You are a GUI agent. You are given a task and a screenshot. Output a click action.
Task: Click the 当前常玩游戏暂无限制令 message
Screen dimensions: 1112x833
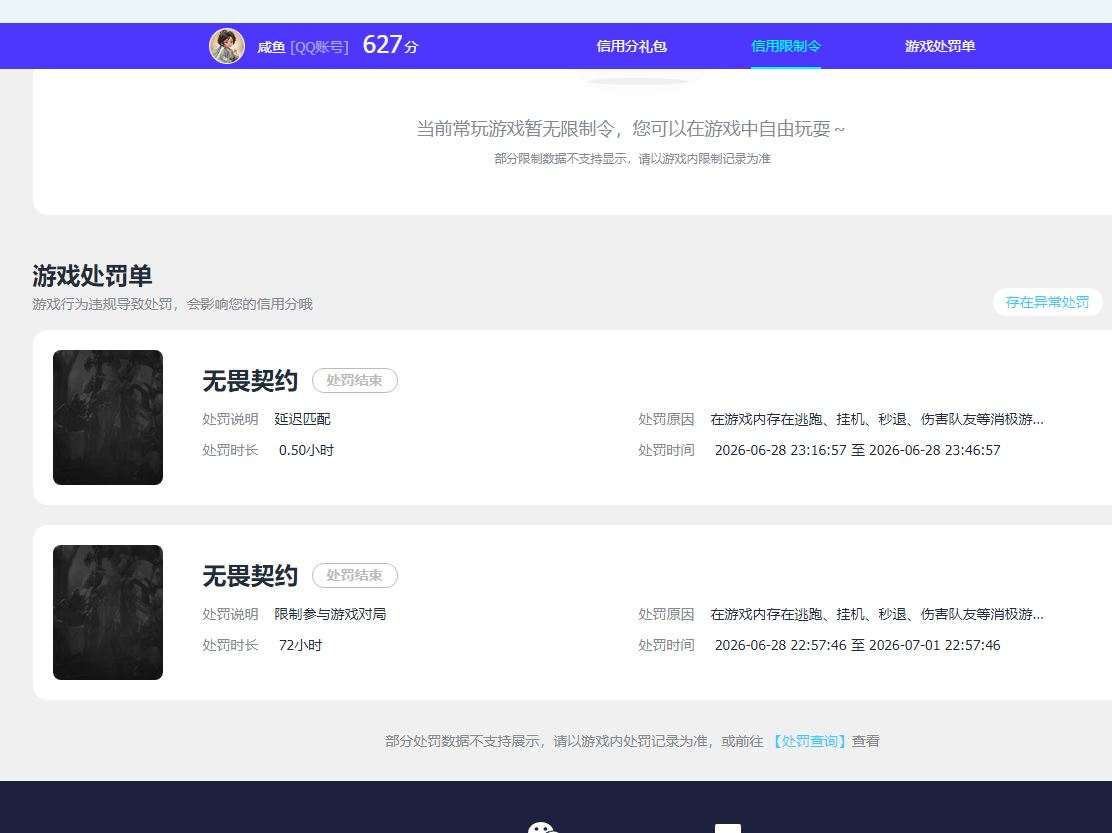(x=630, y=129)
